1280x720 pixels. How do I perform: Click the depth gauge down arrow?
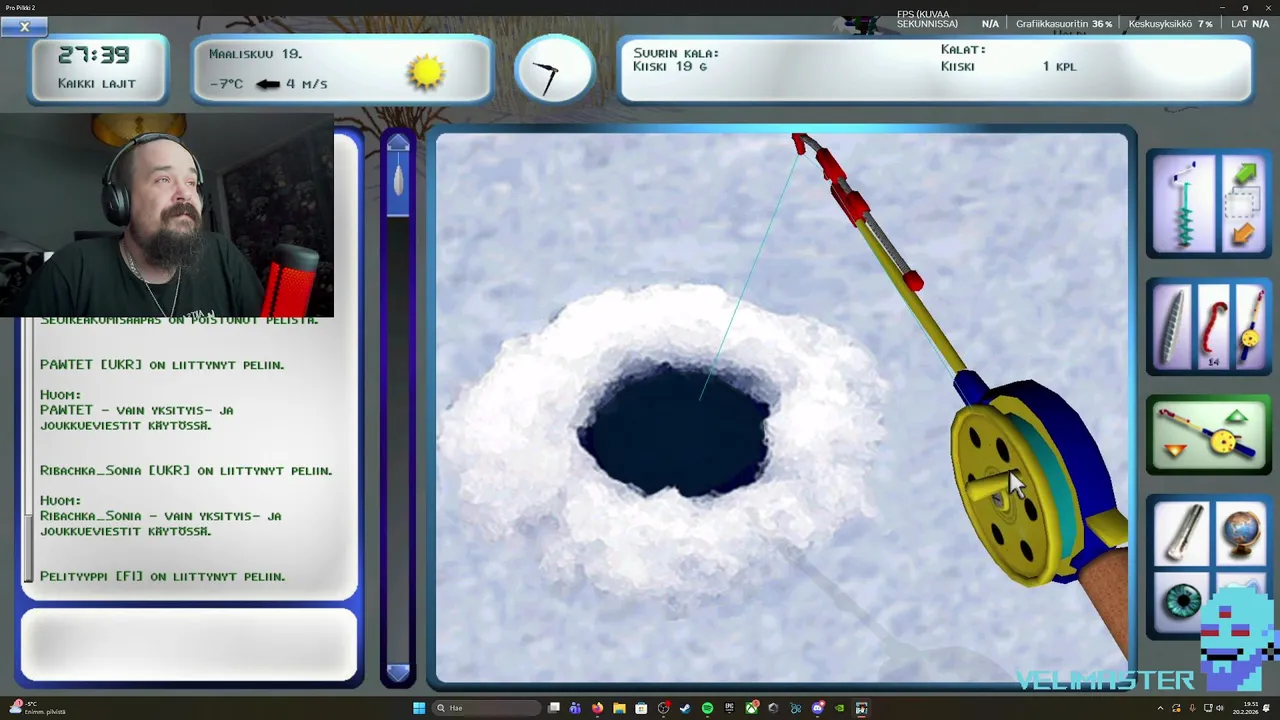tap(398, 673)
